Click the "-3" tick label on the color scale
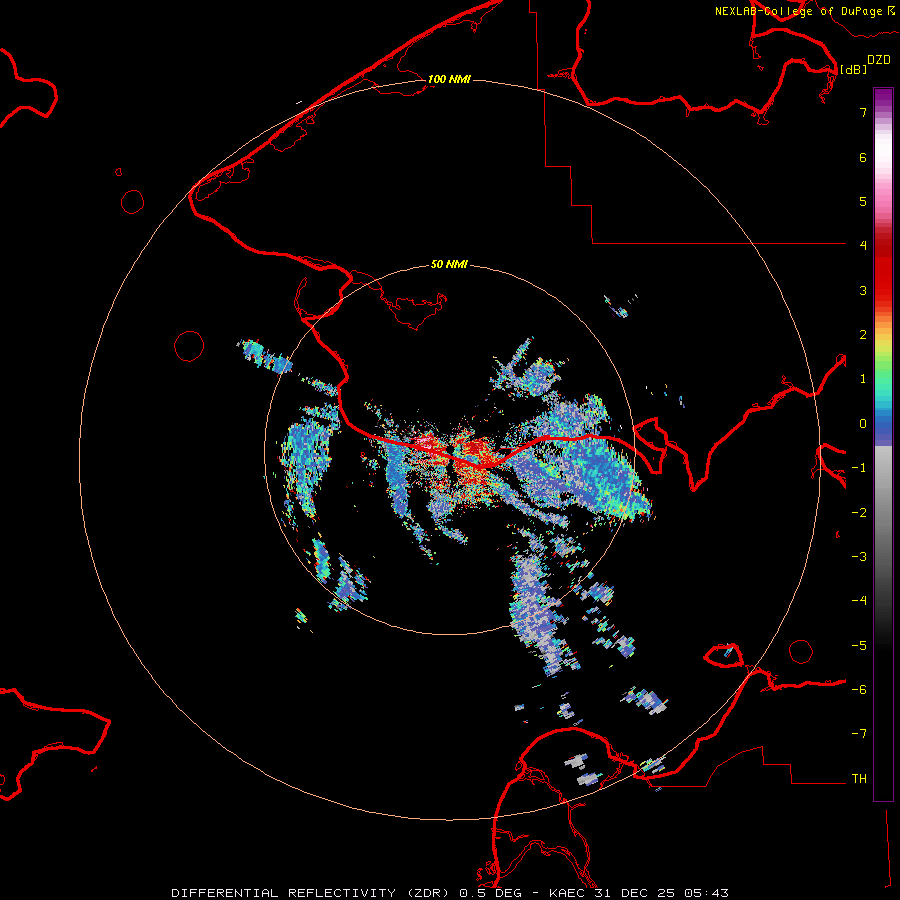Screen dimensions: 900x900 tap(859, 557)
